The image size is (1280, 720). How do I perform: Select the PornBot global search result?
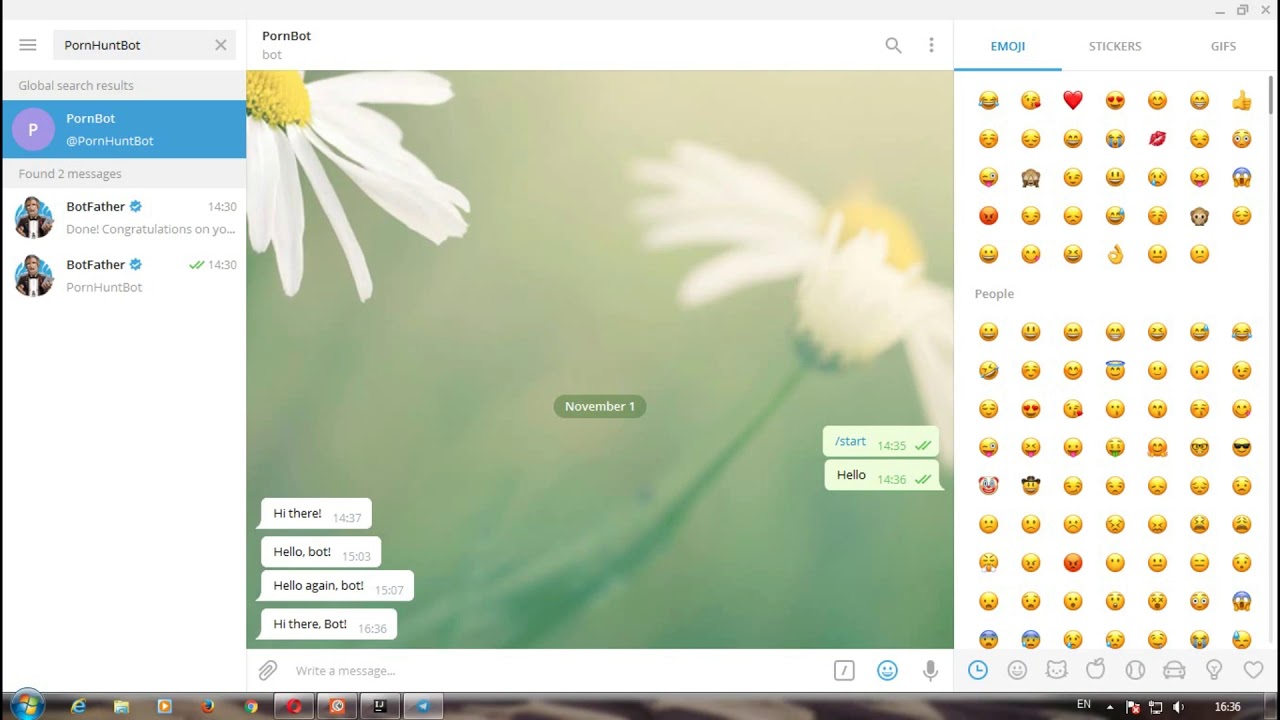click(x=124, y=129)
